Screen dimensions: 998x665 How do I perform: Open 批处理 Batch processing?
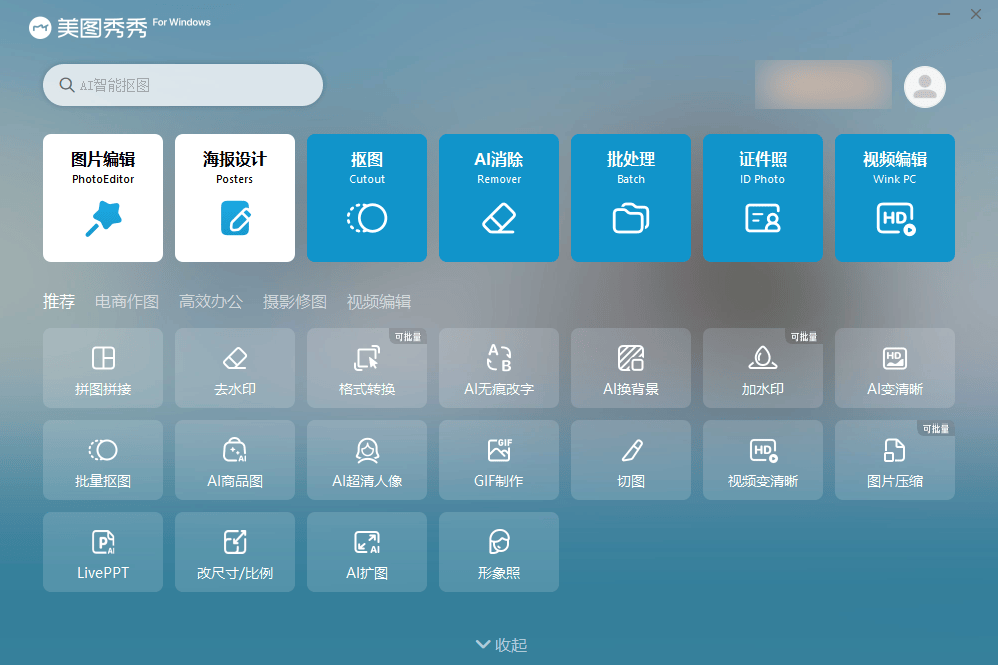click(x=631, y=198)
